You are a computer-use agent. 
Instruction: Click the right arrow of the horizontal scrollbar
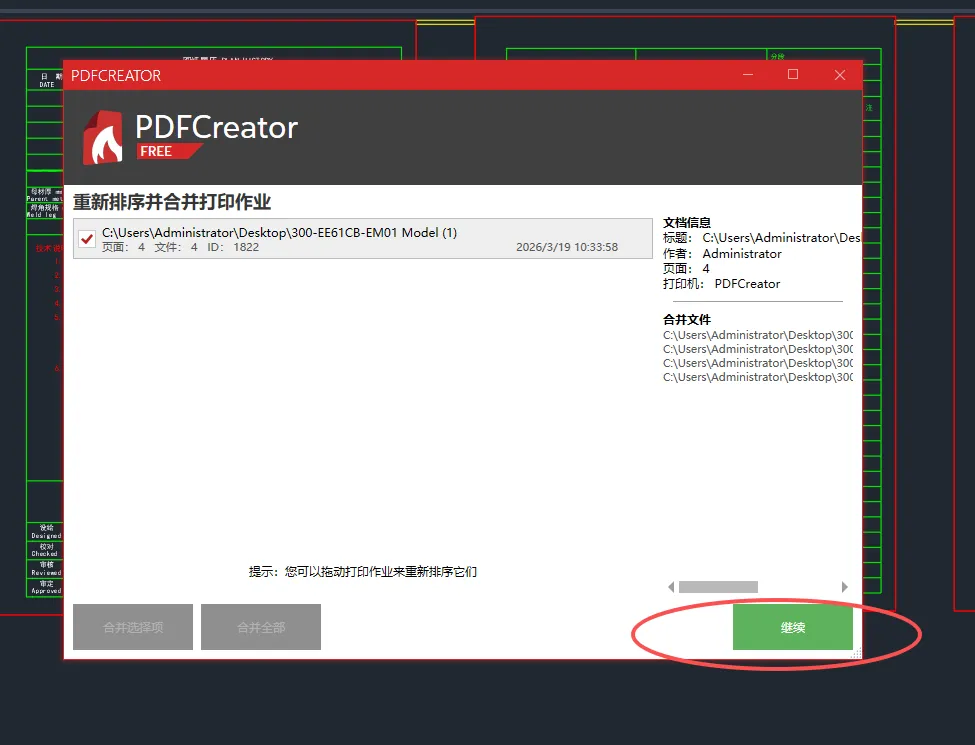pos(844,587)
